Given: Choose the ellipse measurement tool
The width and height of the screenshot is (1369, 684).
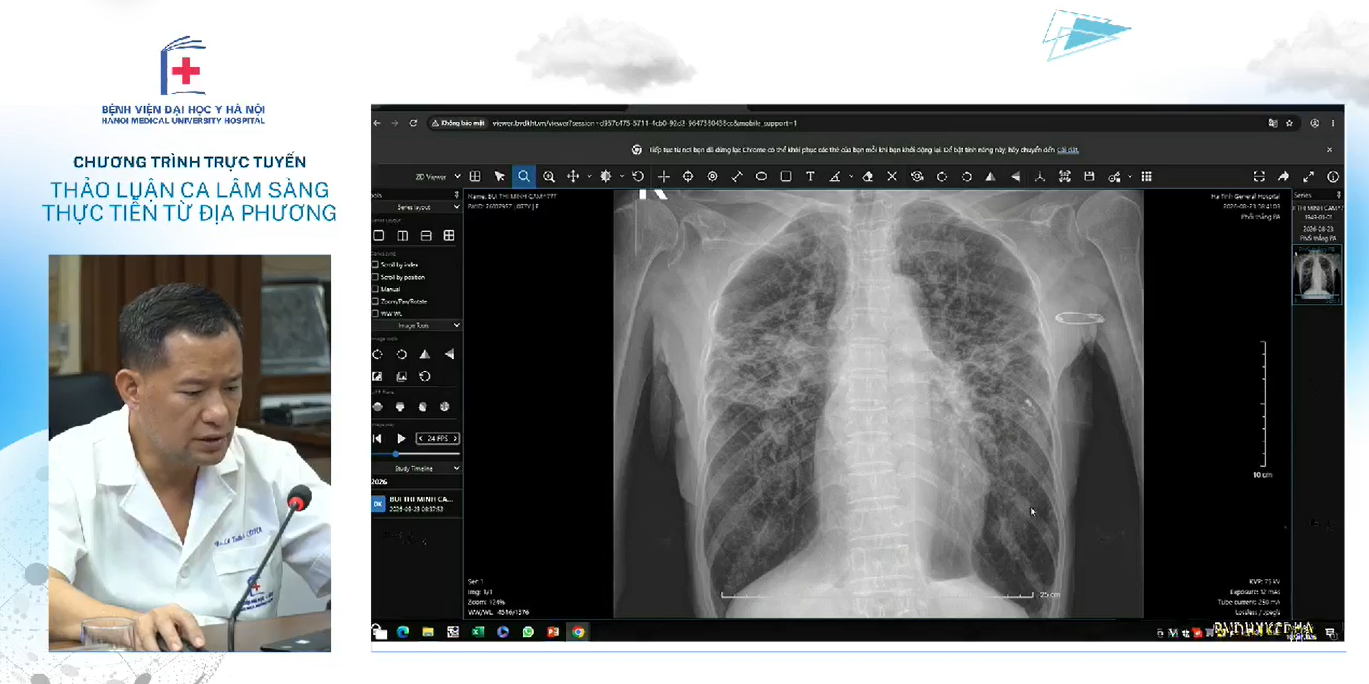Looking at the screenshot, I should pyautogui.click(x=761, y=177).
